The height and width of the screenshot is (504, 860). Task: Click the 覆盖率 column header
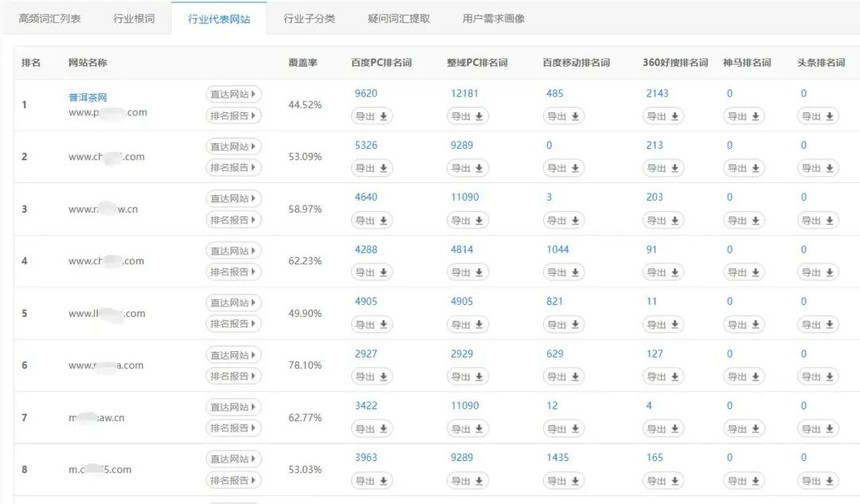click(x=303, y=63)
